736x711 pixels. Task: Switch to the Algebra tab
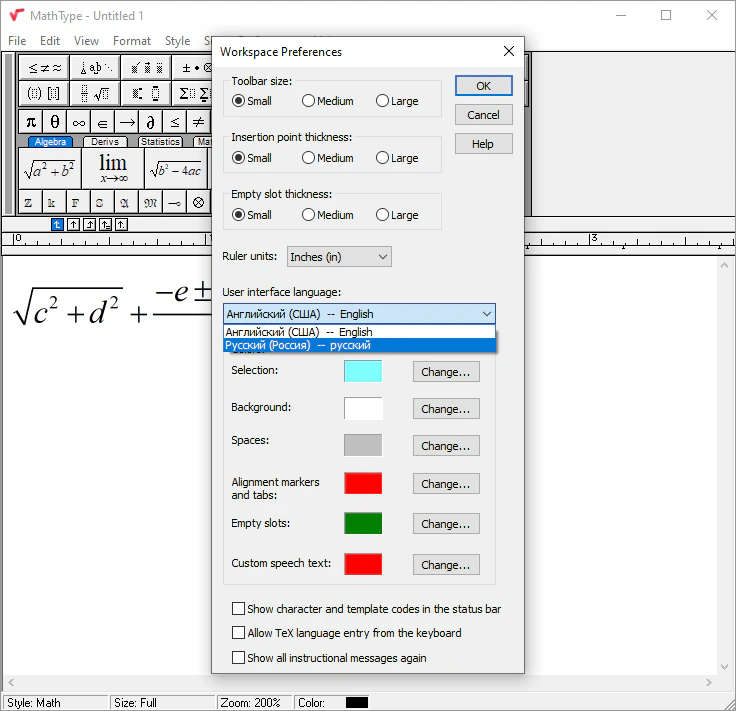[50, 142]
